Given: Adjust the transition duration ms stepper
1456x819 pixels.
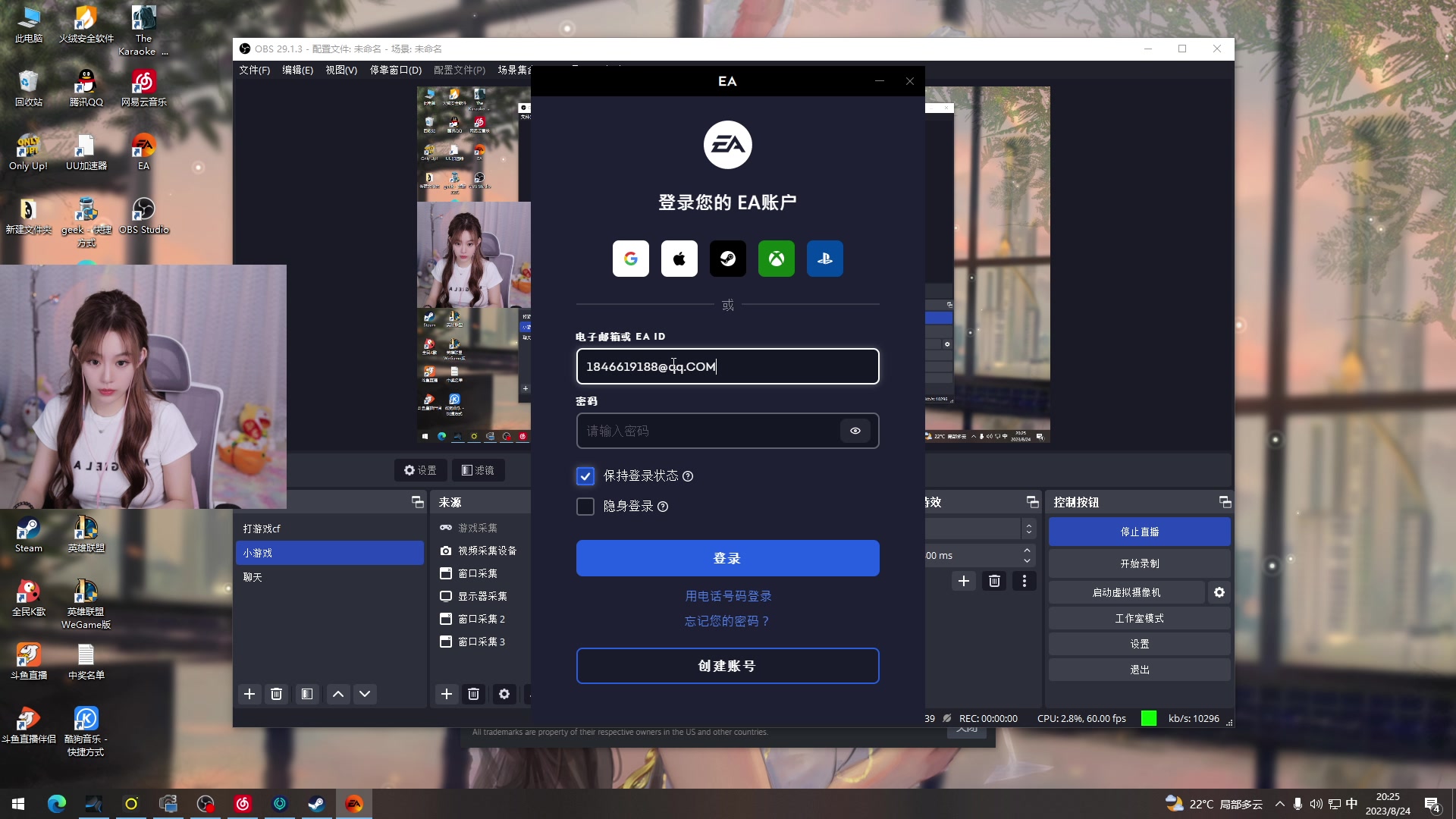Looking at the screenshot, I should pos(1028,555).
